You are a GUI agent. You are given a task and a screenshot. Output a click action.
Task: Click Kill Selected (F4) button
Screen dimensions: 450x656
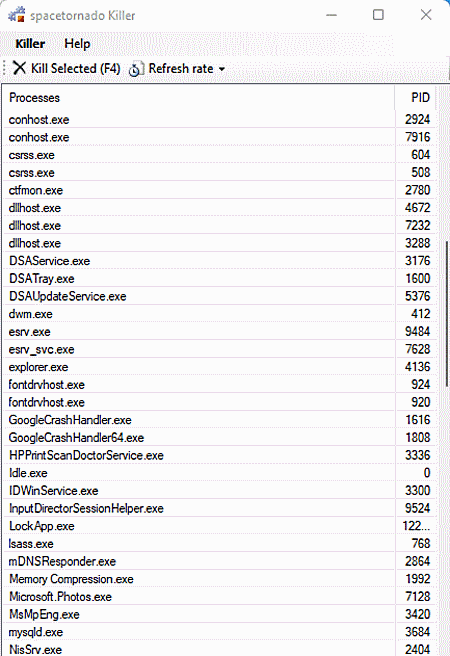coord(67,68)
